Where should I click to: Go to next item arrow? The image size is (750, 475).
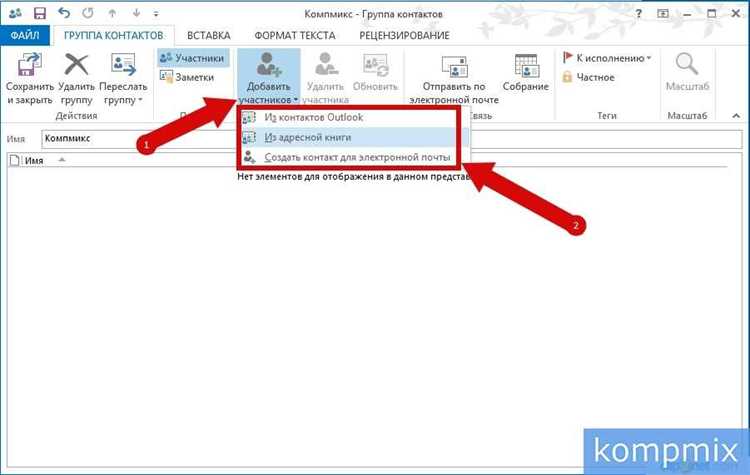(136, 13)
